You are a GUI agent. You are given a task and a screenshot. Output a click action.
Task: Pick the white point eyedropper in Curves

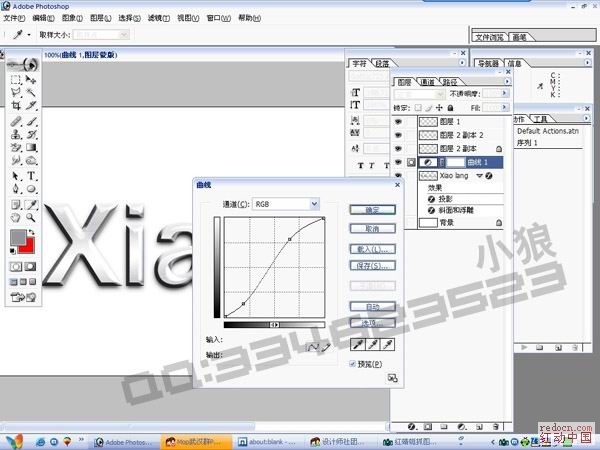pyautogui.click(x=388, y=344)
